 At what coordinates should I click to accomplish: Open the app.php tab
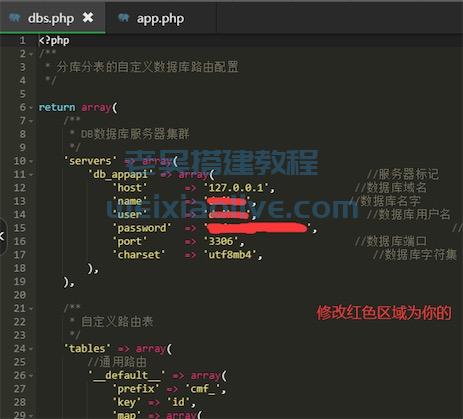coord(160,19)
